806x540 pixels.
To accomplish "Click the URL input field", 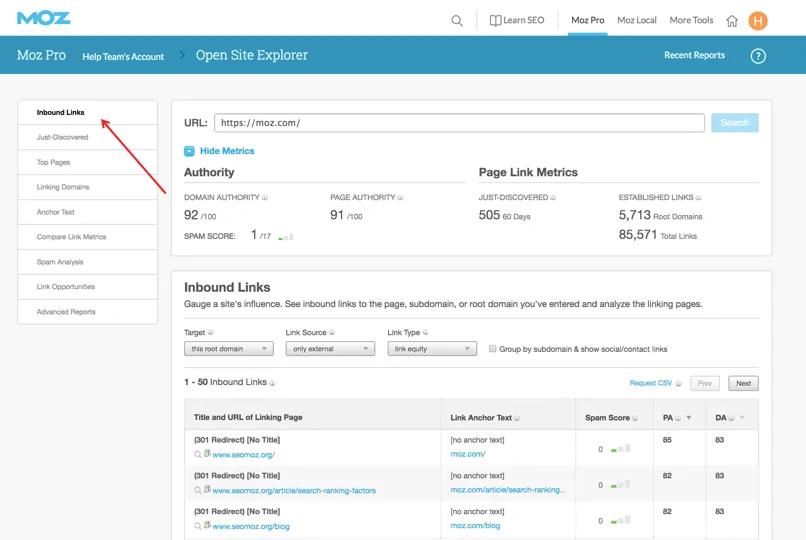I will click(x=459, y=123).
